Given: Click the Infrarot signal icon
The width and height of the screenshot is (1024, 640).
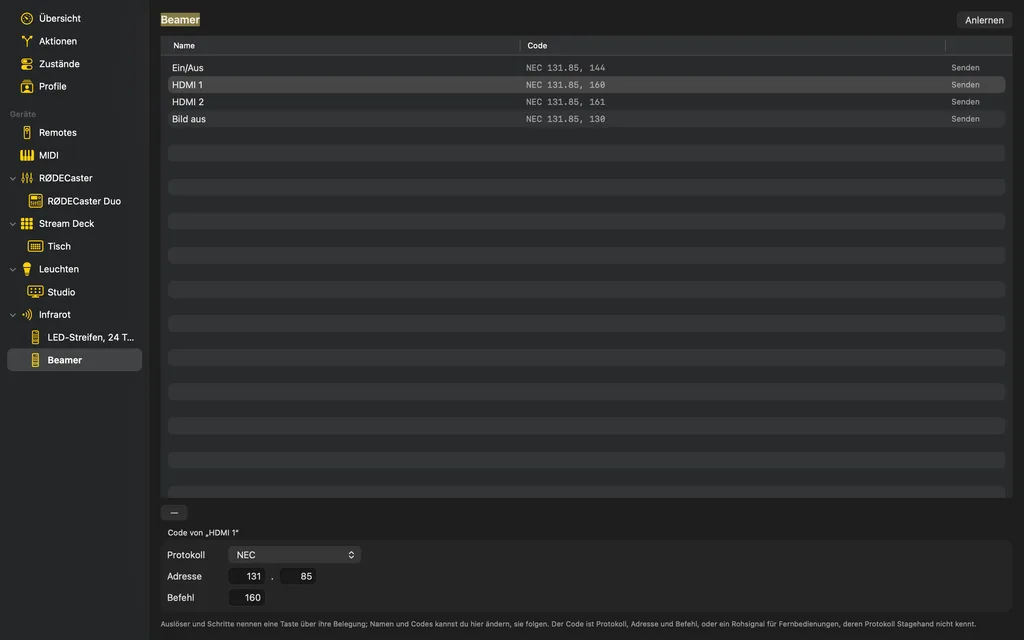Looking at the screenshot, I should 27,315.
